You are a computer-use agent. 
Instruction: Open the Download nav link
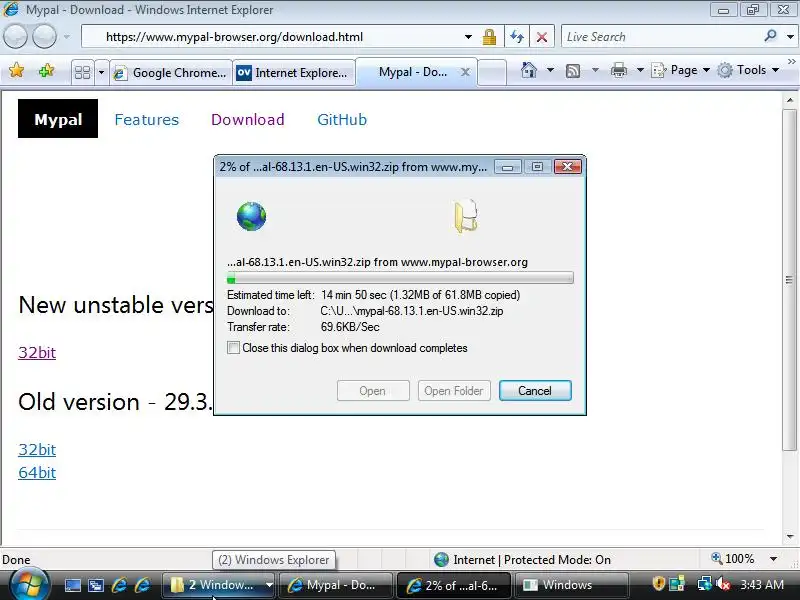[247, 119]
